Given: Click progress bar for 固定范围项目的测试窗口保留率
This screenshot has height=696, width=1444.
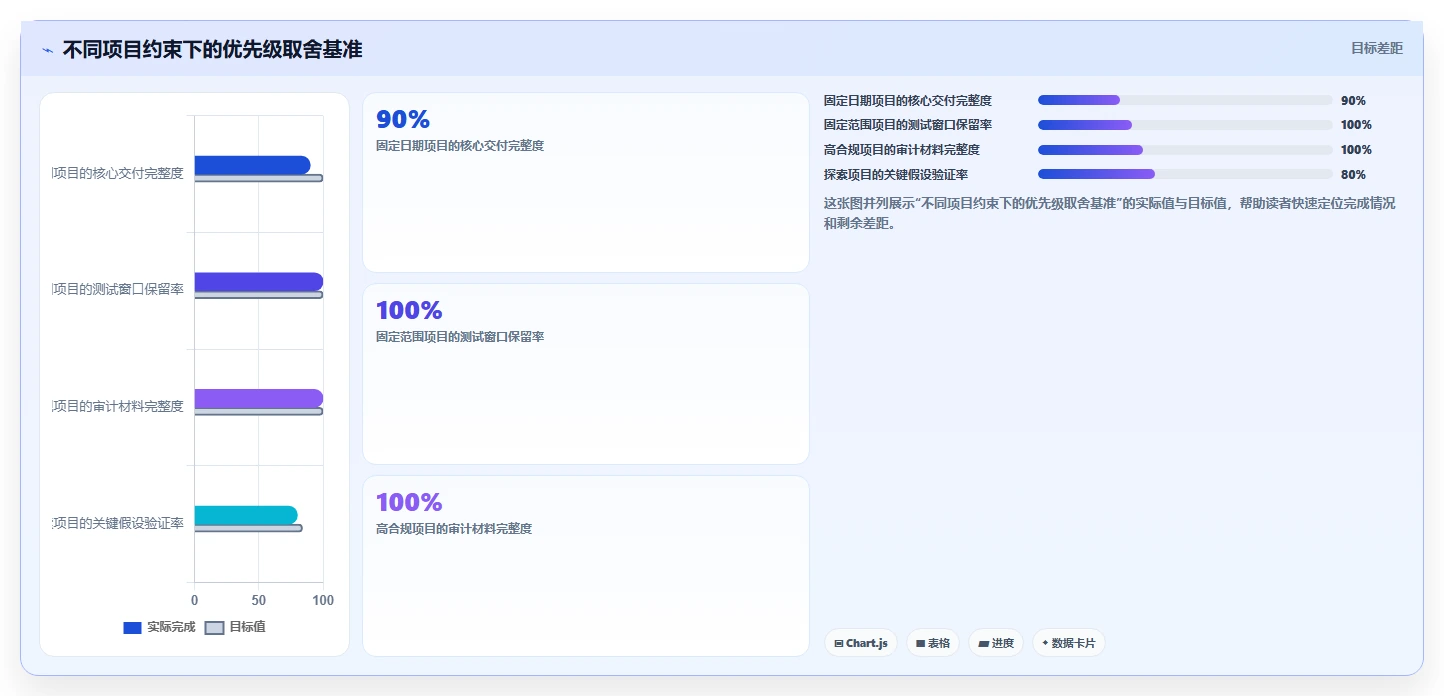Looking at the screenshot, I should tap(1185, 125).
